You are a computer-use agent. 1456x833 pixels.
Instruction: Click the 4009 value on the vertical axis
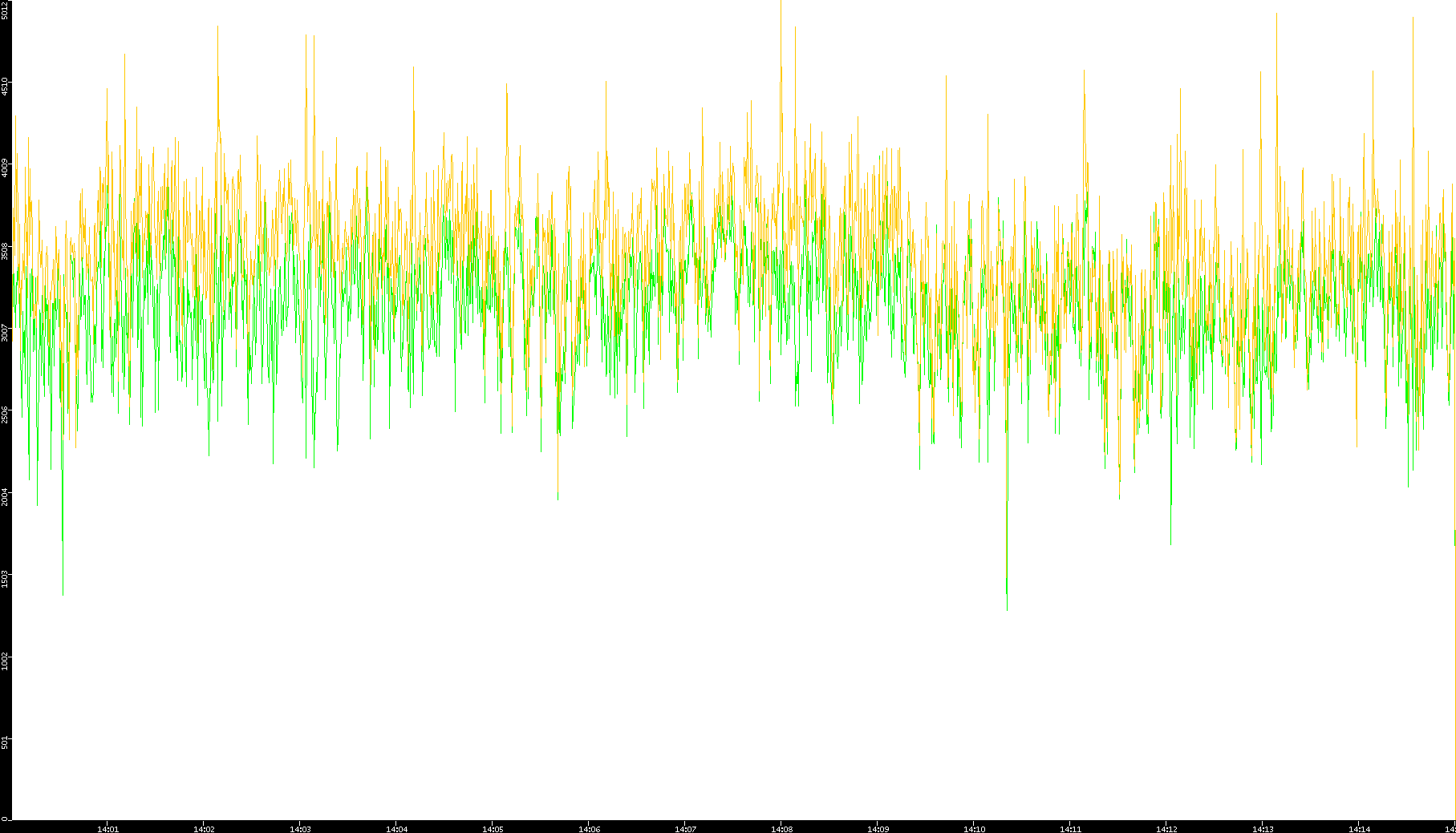coord(5,168)
